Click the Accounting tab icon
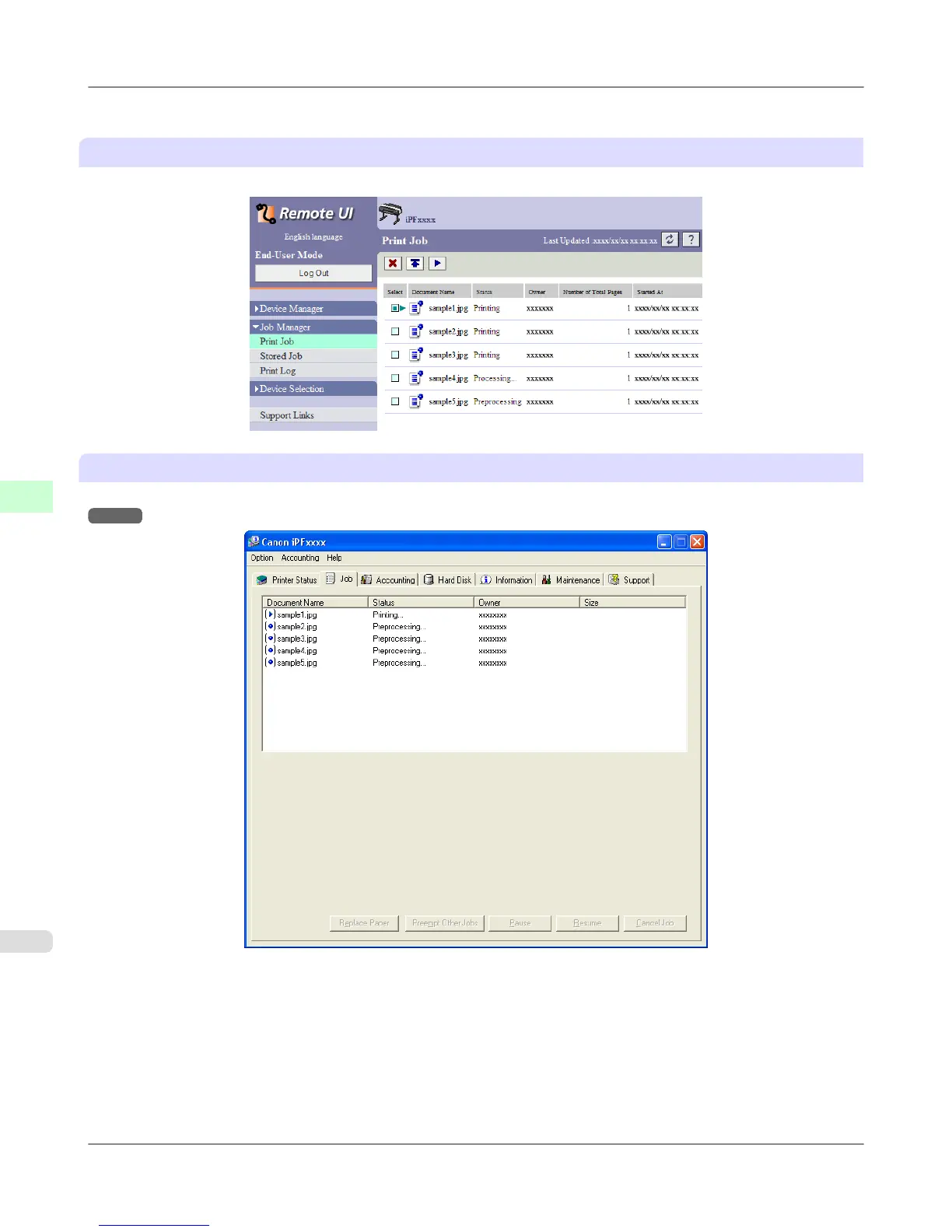Viewport: 952px width, 1232px height. pyautogui.click(x=366, y=580)
